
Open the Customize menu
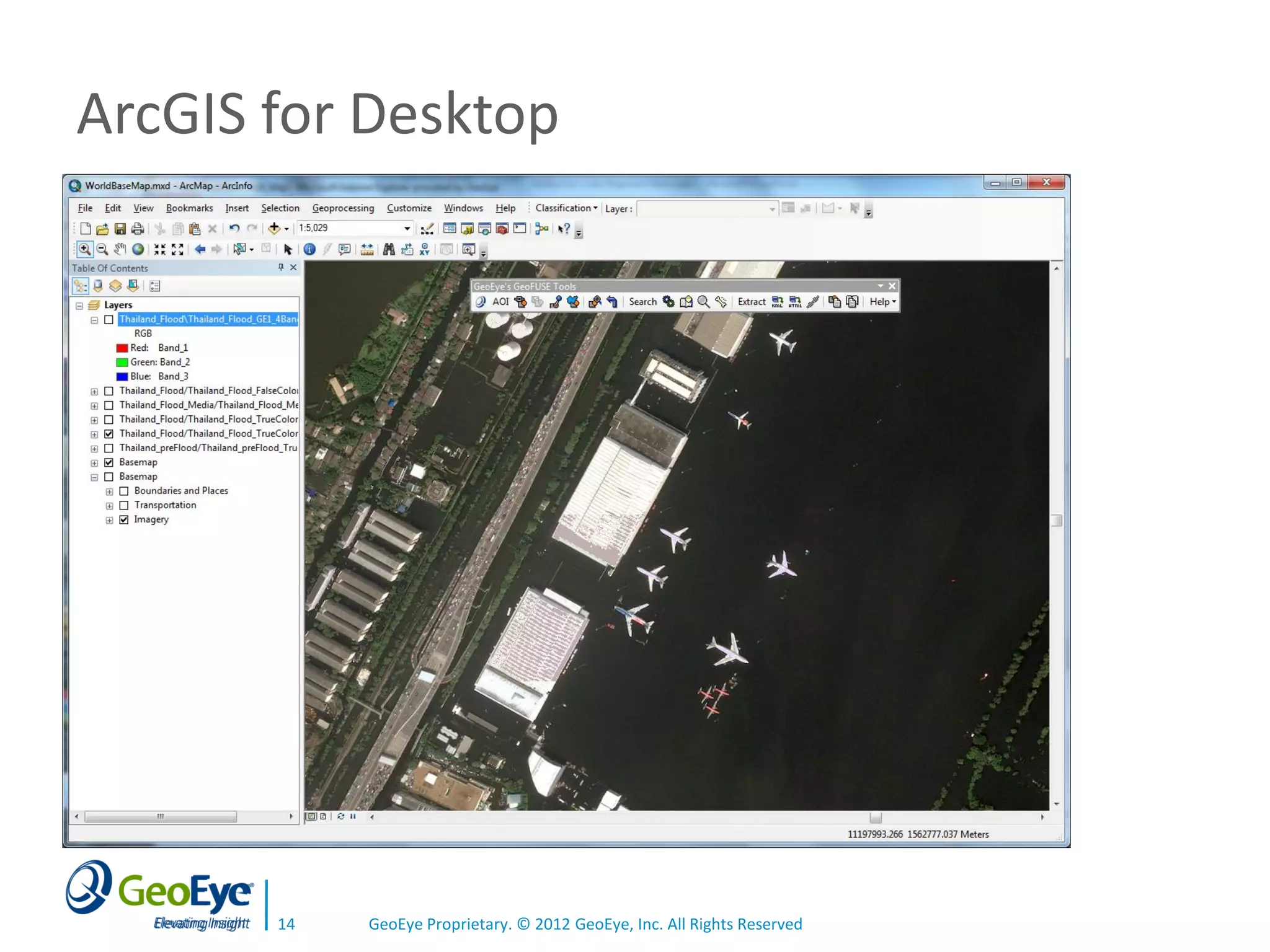(409, 208)
